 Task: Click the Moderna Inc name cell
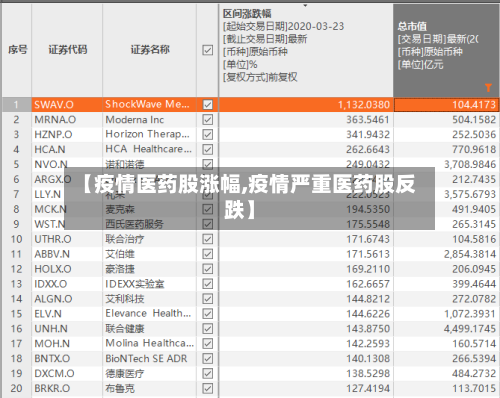click(x=150, y=120)
